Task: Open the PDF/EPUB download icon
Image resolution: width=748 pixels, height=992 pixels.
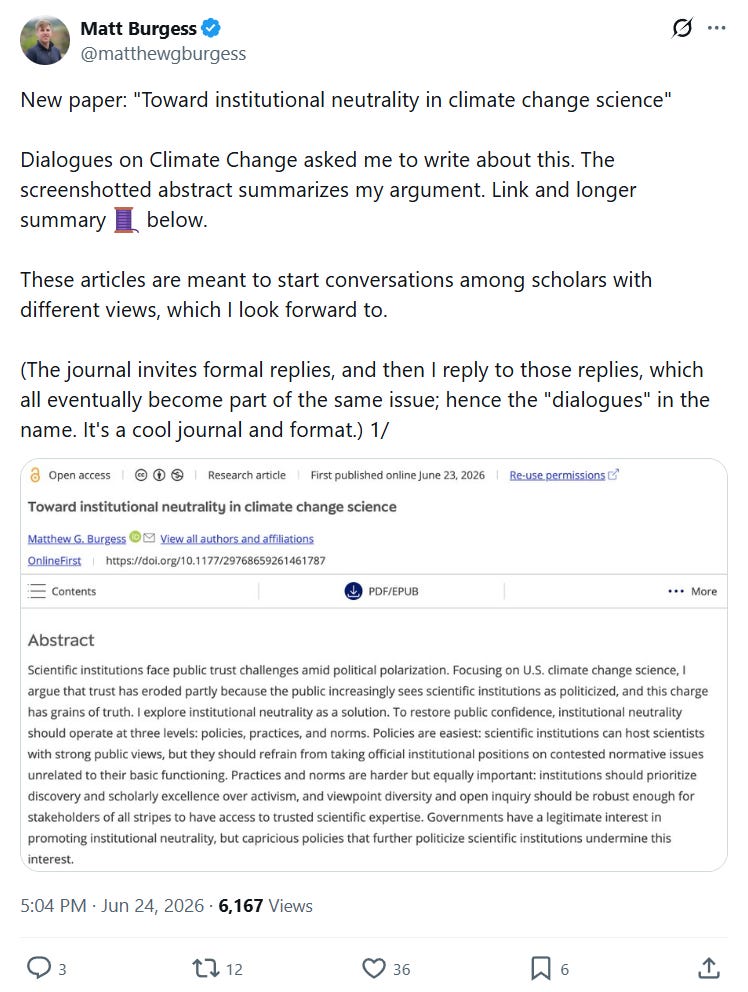Action: tap(353, 591)
